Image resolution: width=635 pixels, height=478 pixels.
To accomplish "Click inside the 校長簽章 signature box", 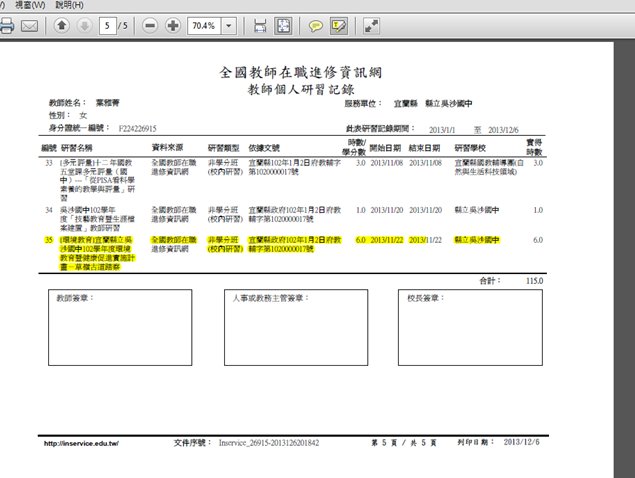I will pos(469,330).
